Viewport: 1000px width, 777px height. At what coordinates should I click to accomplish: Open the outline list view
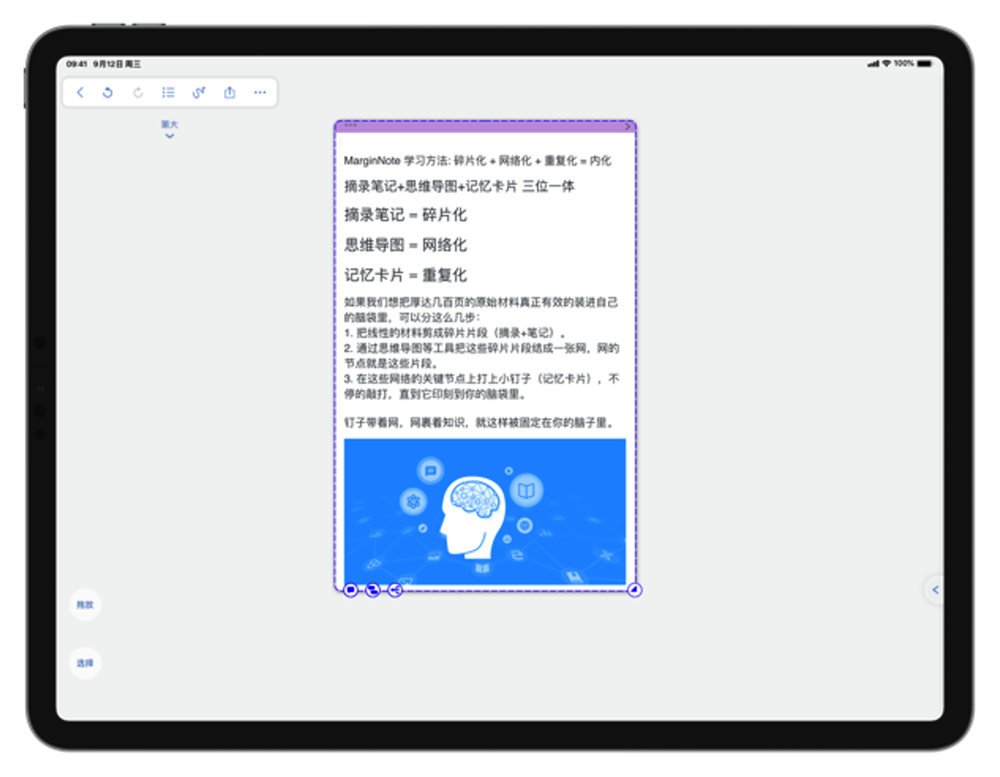[x=168, y=92]
